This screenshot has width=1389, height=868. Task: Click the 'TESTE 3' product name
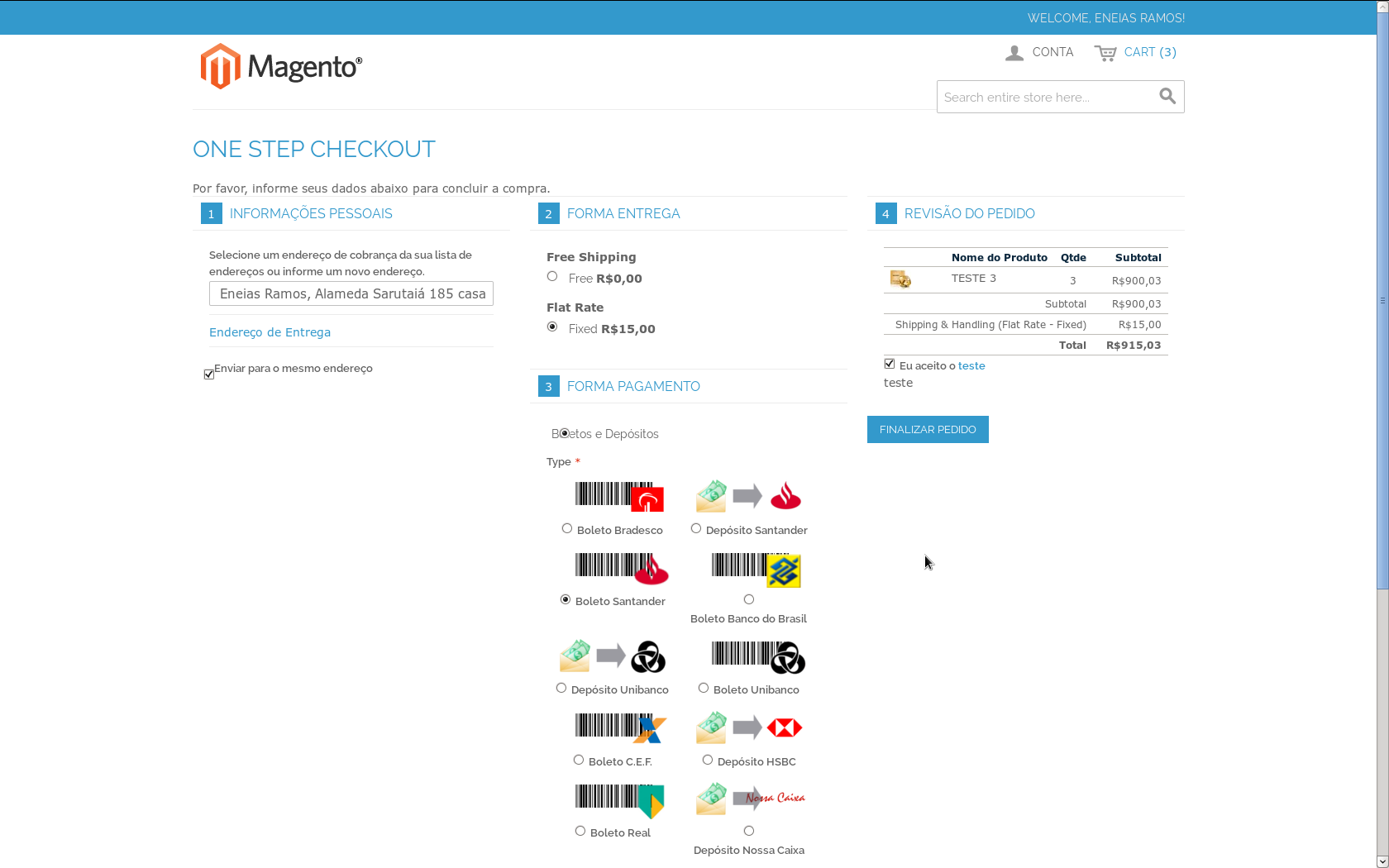[974, 279]
